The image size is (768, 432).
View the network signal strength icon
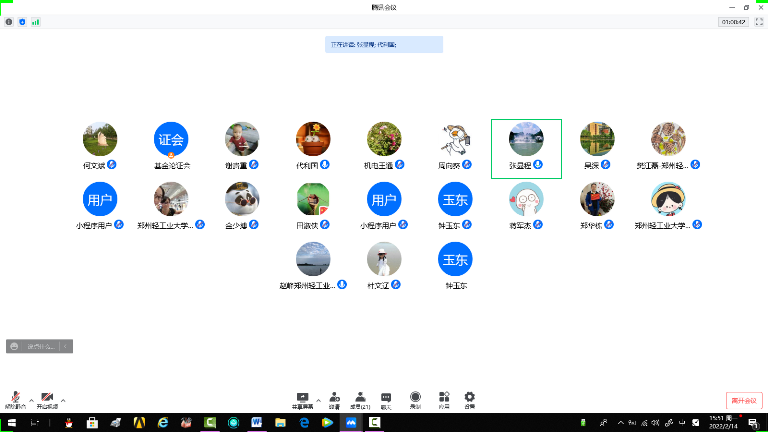pyautogui.click(x=36, y=21)
